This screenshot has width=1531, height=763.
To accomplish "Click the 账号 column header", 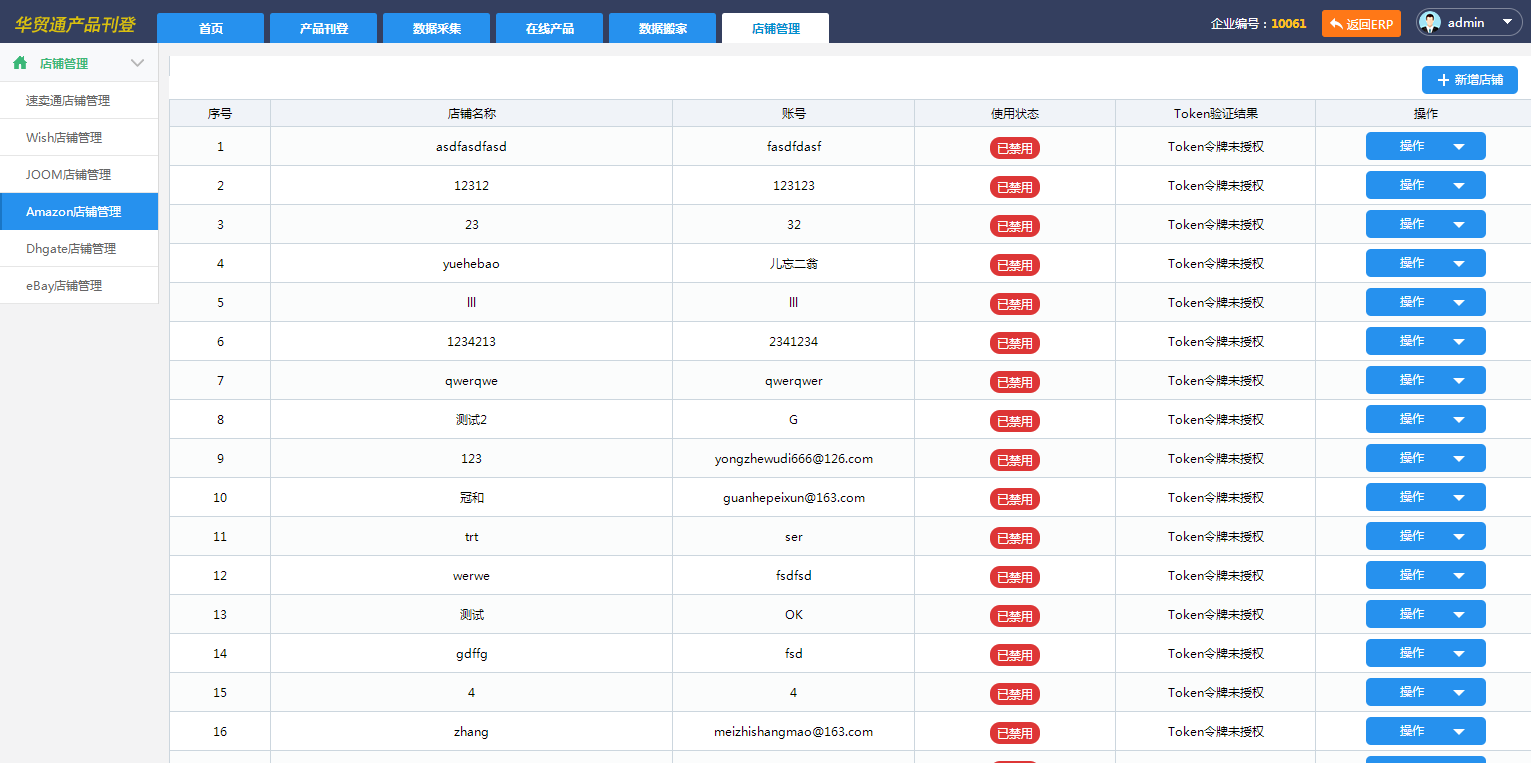I will click(793, 113).
